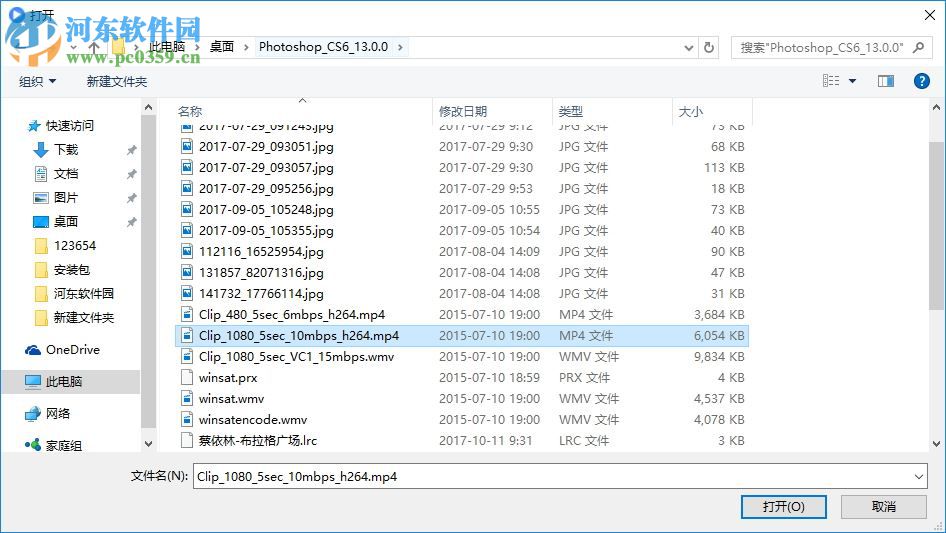The image size is (946, 533).
Task: Sort by 类型 column header
Action: tap(570, 111)
